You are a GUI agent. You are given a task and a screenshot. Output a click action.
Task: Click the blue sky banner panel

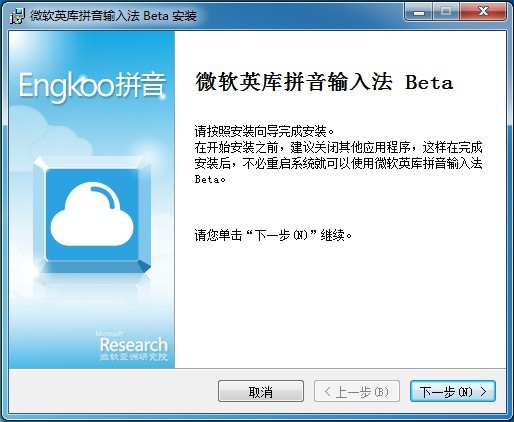[92, 200]
